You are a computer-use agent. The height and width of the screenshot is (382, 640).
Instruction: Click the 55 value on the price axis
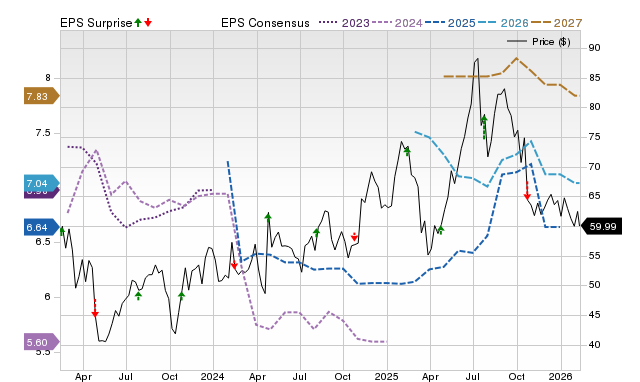point(595,255)
